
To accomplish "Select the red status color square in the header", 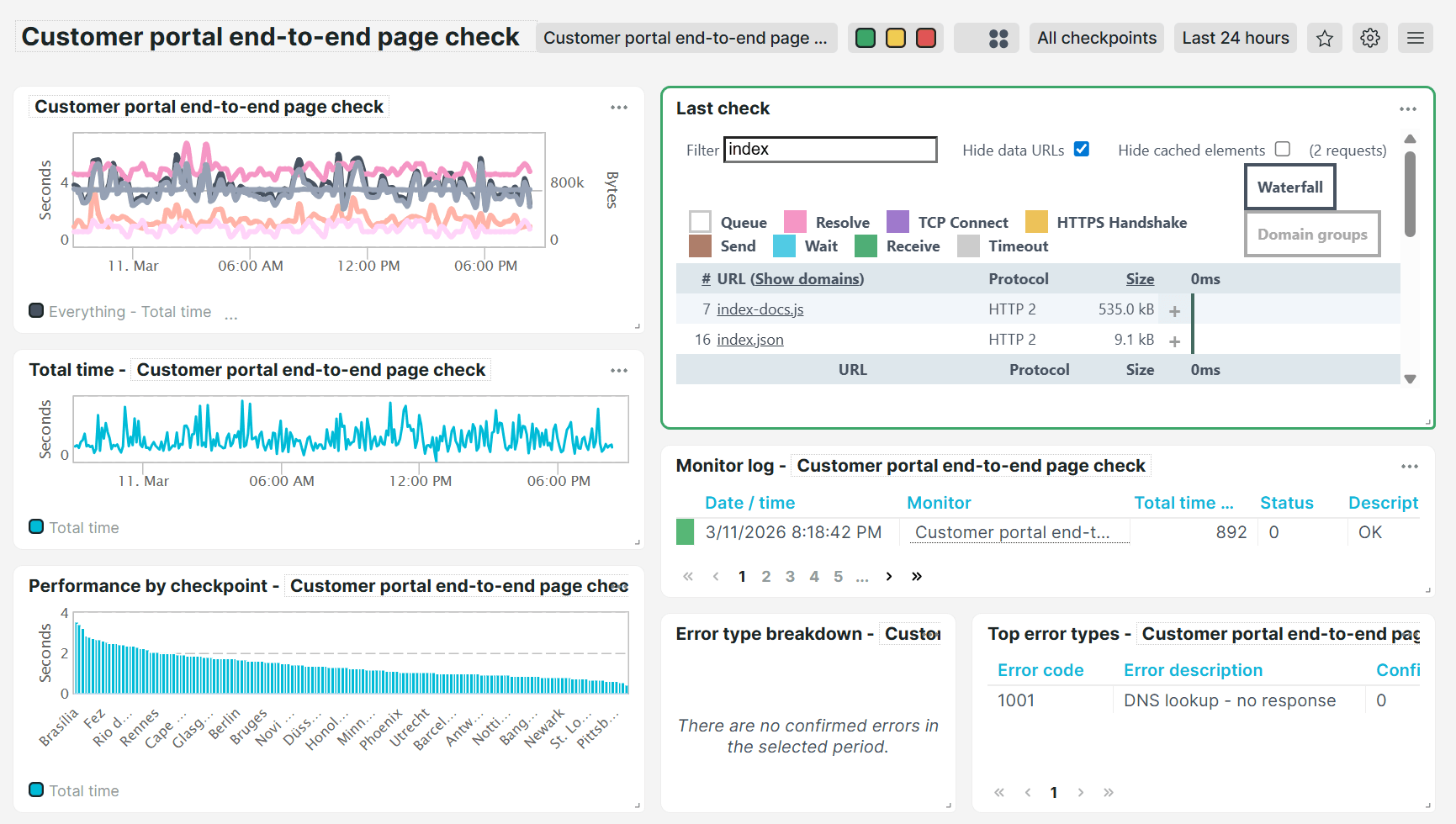I will tap(926, 37).
